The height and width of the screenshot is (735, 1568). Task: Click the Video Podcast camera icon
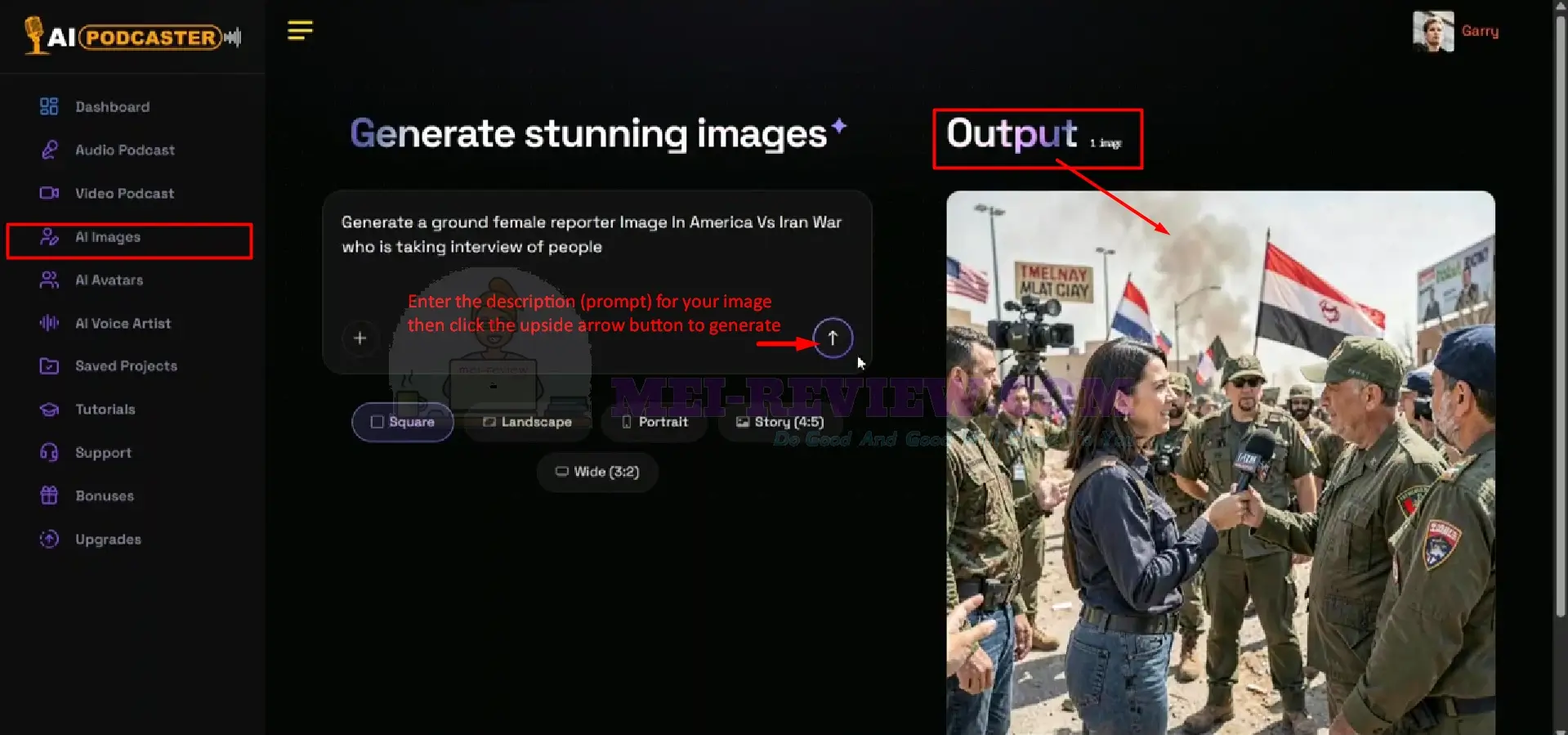tap(49, 193)
